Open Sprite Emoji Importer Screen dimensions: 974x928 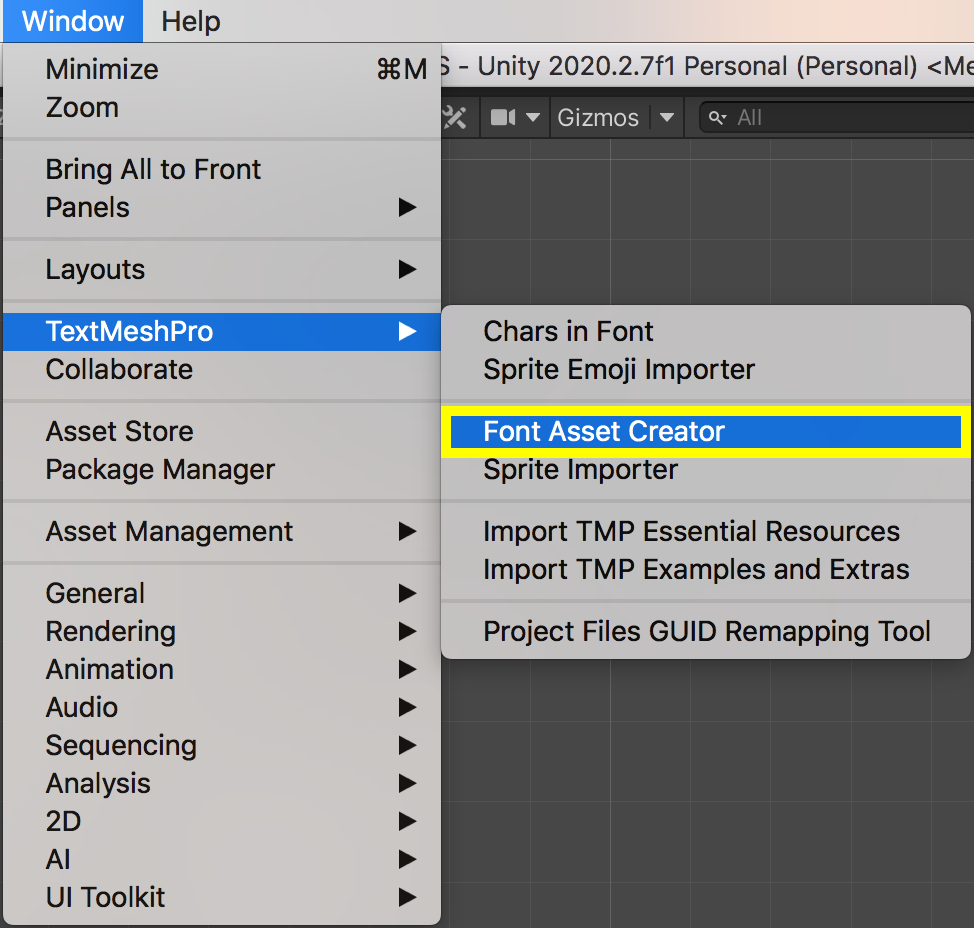pos(706,370)
